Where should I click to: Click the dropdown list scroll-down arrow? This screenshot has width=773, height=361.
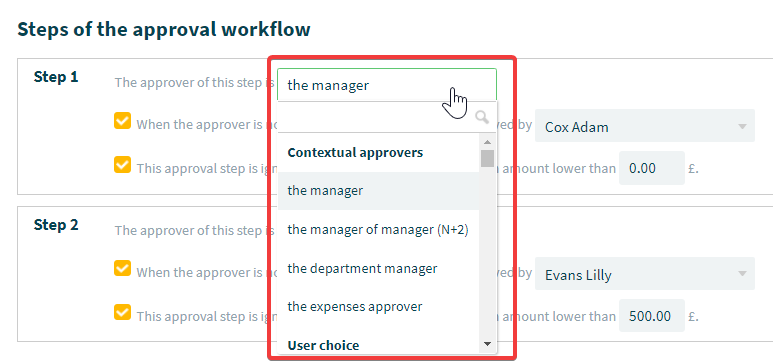(488, 344)
